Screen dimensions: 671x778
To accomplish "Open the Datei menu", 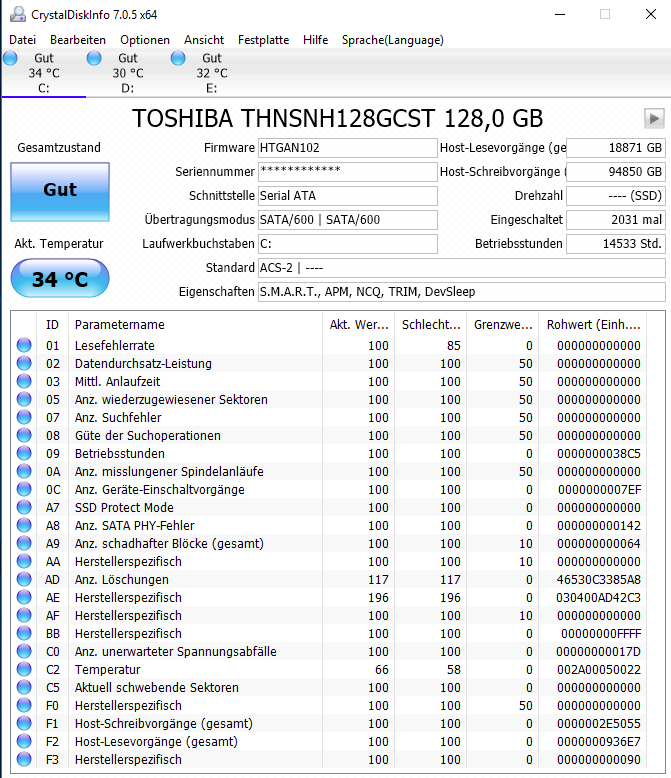I will 22,40.
